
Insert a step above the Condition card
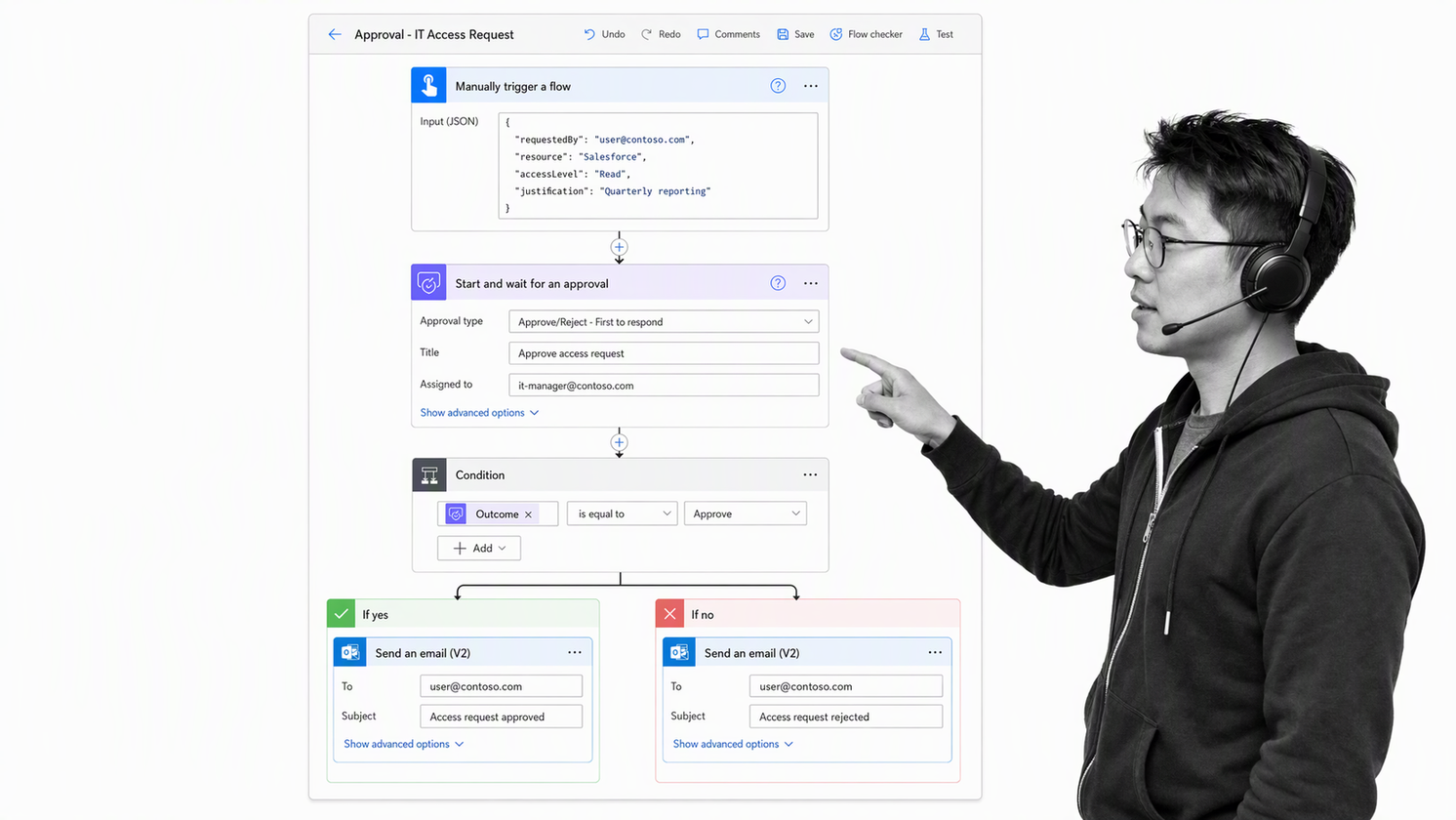click(619, 442)
